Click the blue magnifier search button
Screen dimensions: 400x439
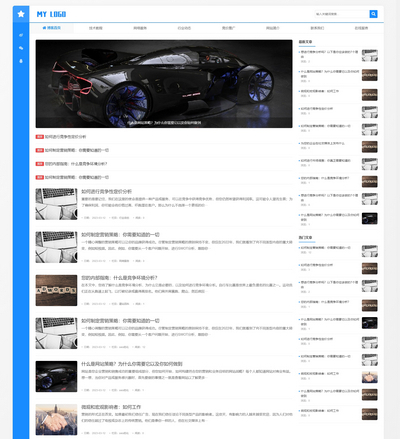click(x=373, y=14)
